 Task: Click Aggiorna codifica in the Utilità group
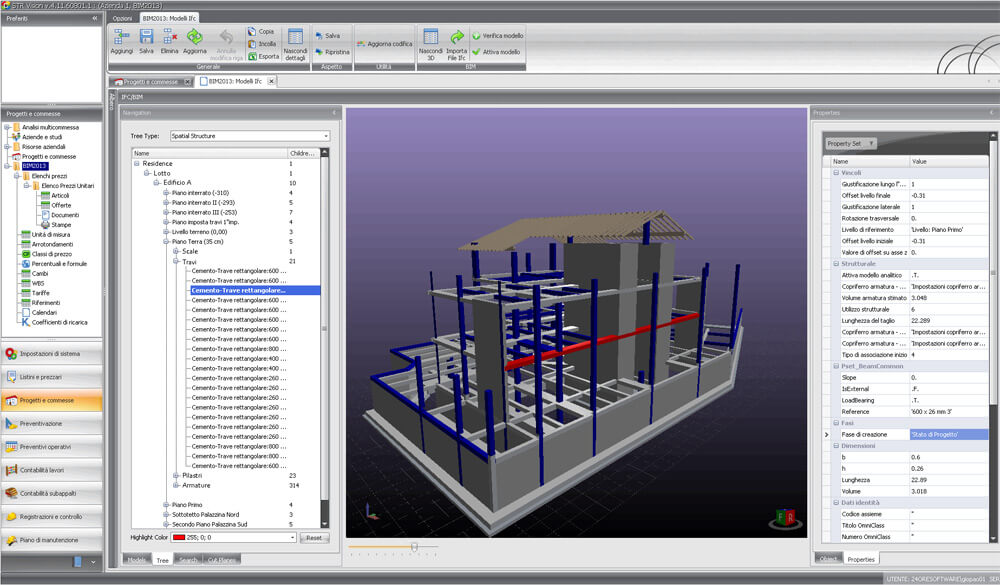coord(383,44)
